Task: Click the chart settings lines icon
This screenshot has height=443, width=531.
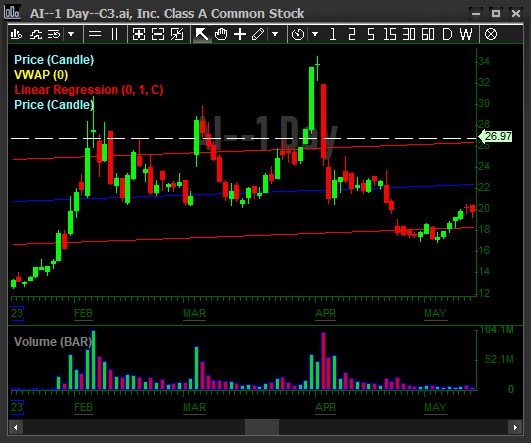Action: [54, 34]
